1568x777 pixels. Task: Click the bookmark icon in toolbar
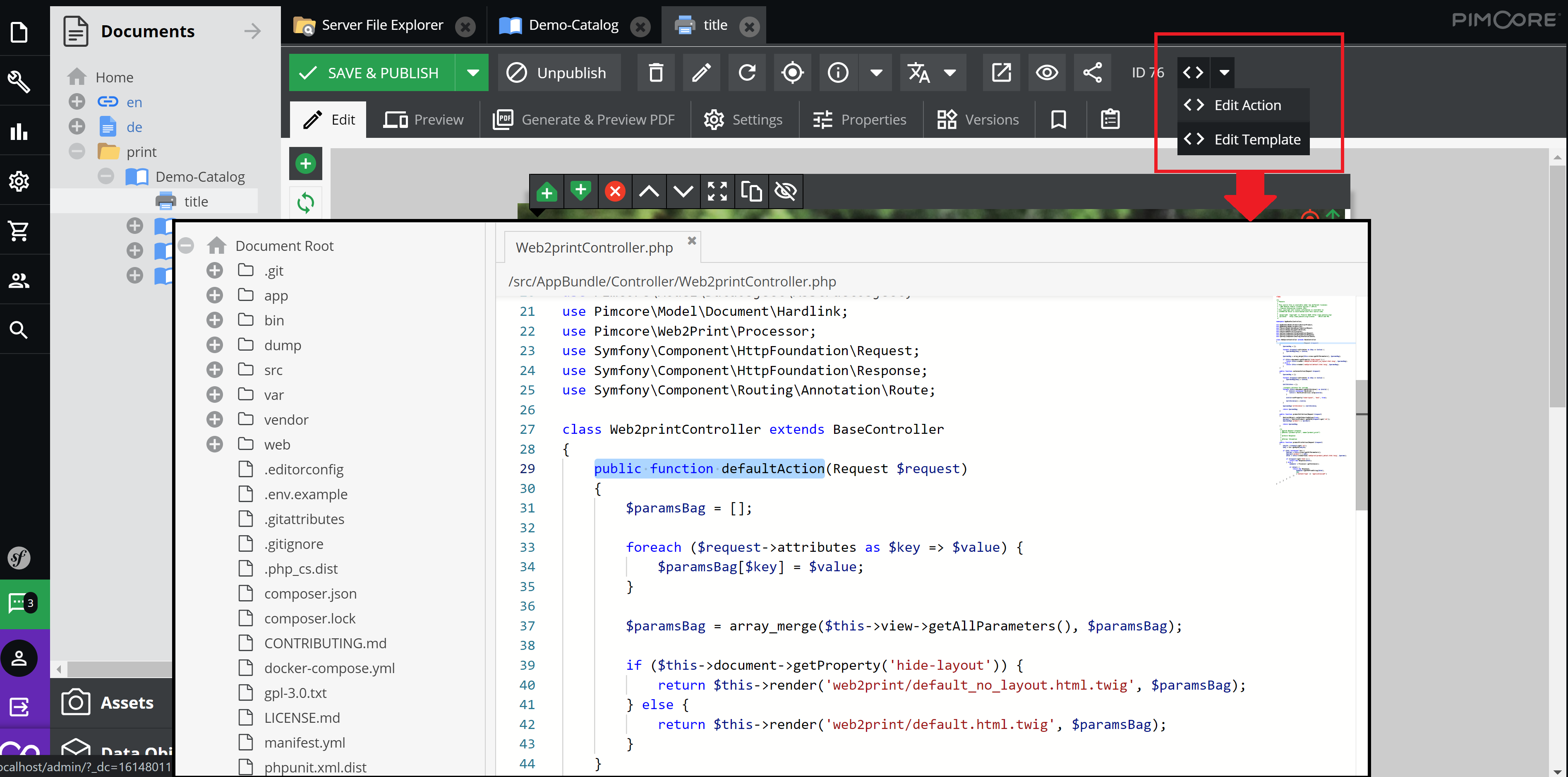coord(1059,118)
